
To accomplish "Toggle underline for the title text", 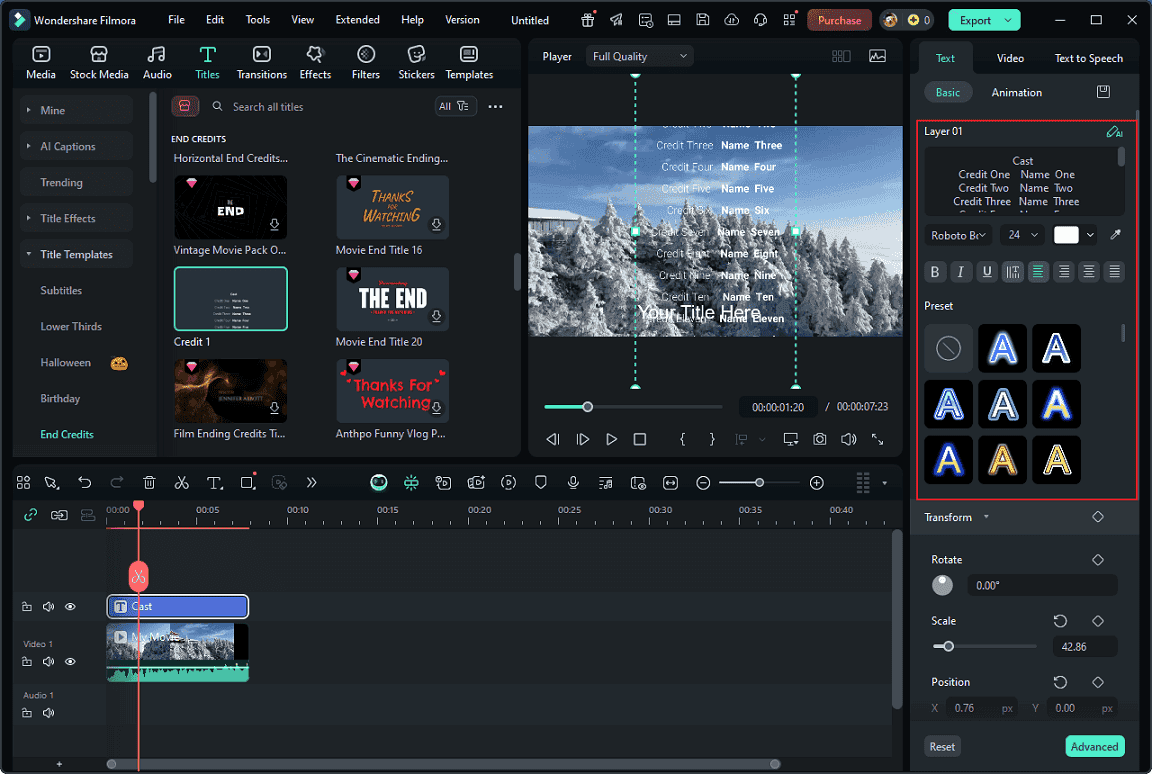I will click(x=987, y=271).
